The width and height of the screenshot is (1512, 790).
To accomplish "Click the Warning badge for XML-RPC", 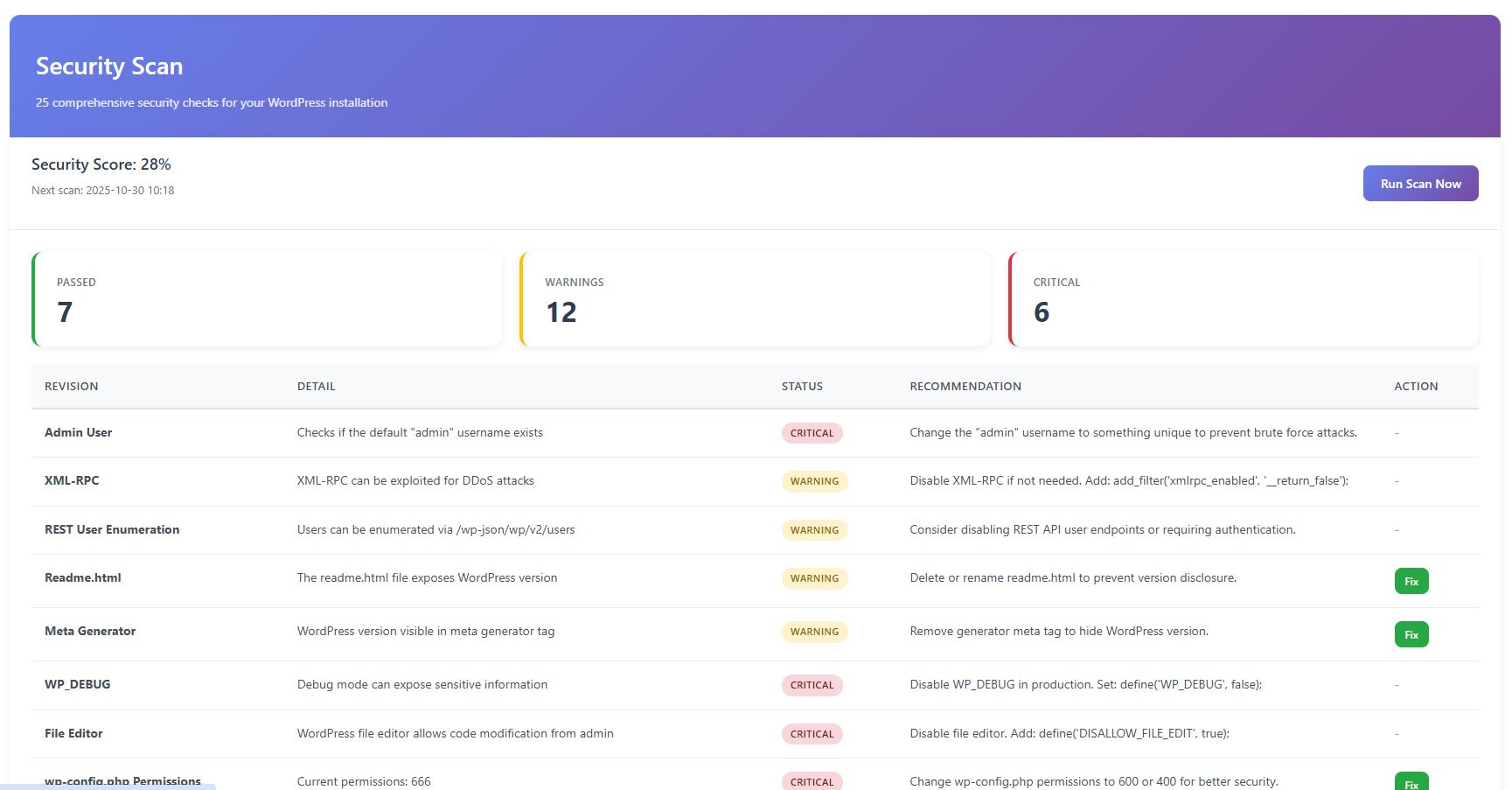I will pos(814,481).
